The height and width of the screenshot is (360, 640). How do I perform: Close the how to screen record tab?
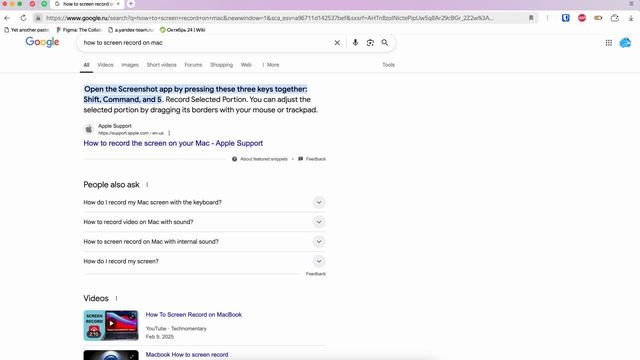tap(118, 4)
